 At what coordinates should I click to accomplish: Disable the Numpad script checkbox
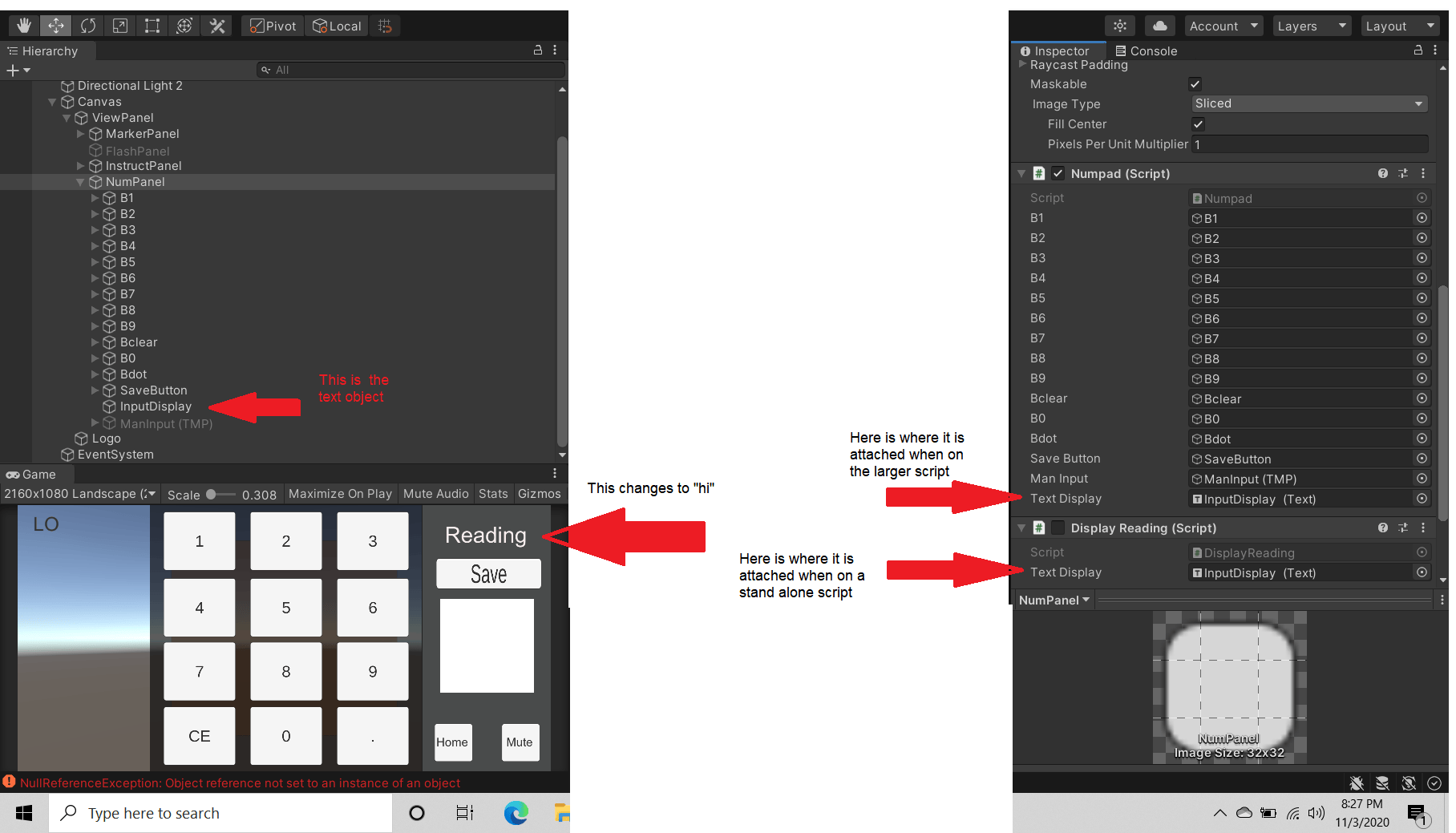pos(1058,173)
